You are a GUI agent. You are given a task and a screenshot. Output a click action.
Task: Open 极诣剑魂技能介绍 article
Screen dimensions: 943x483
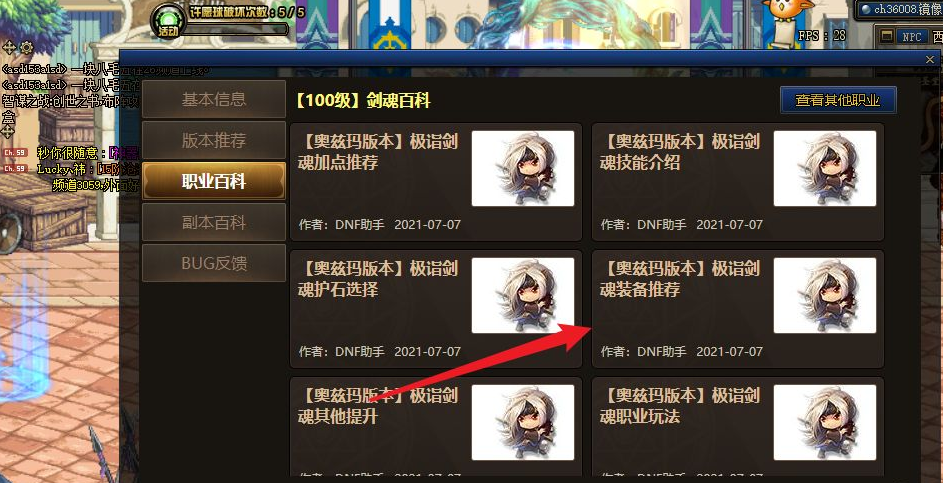point(738,182)
